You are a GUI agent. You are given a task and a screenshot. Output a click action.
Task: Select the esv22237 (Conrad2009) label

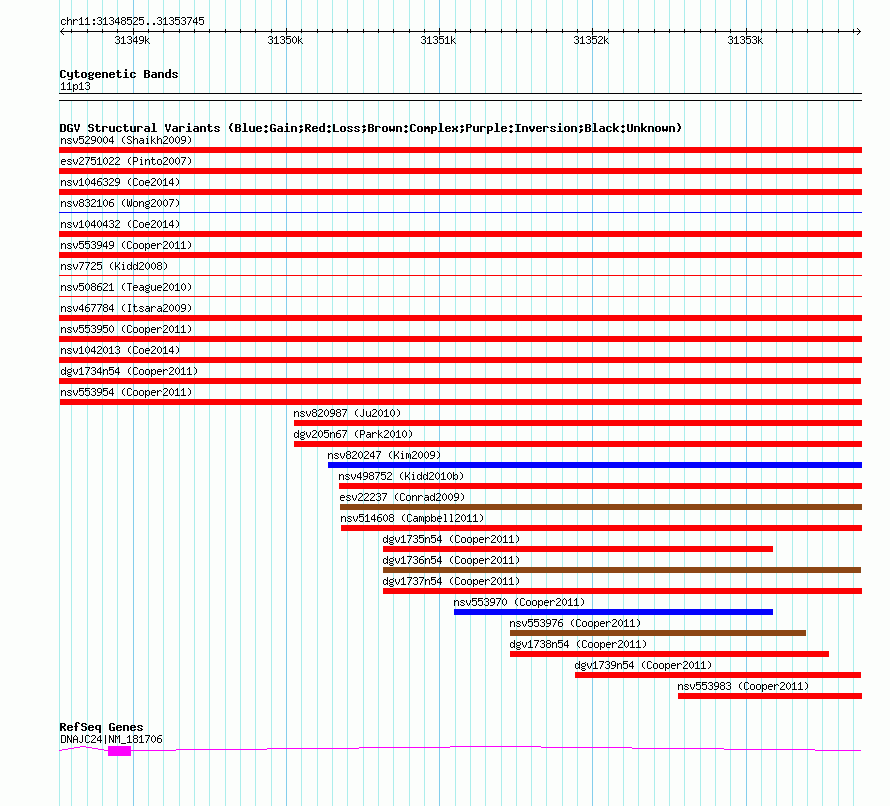point(402,497)
